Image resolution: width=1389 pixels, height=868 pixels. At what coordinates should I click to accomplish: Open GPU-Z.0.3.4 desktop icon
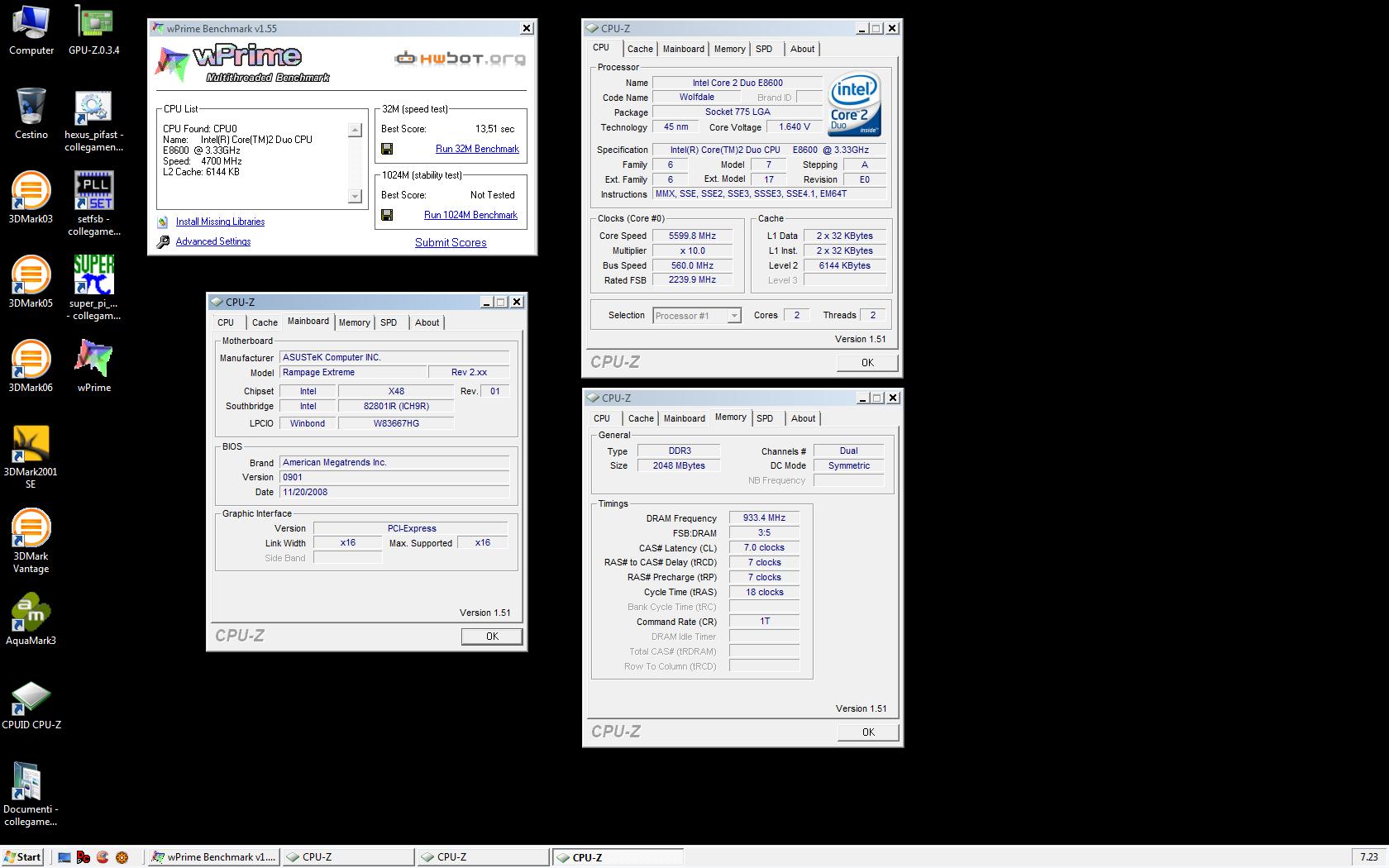click(x=93, y=31)
